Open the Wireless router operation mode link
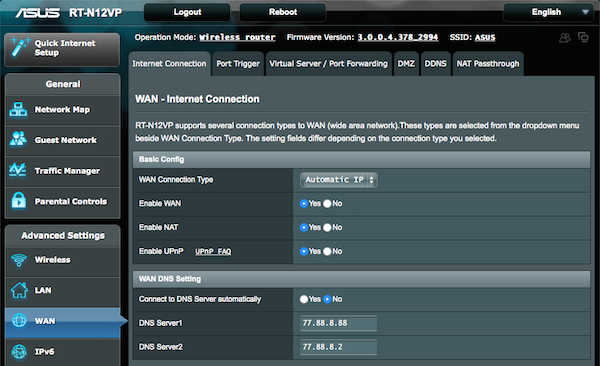The height and width of the screenshot is (366, 600). click(x=237, y=38)
